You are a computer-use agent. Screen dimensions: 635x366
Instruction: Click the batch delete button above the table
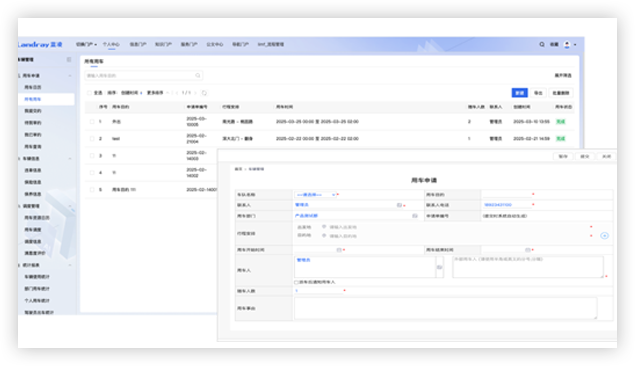click(x=561, y=93)
